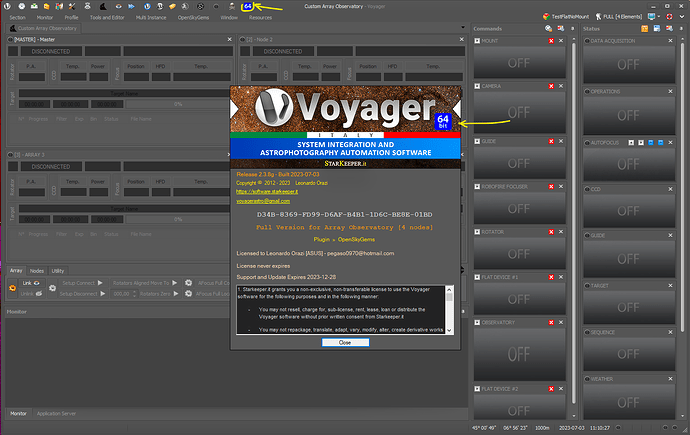Open the Section menu
690x435 pixels.
pos(18,18)
